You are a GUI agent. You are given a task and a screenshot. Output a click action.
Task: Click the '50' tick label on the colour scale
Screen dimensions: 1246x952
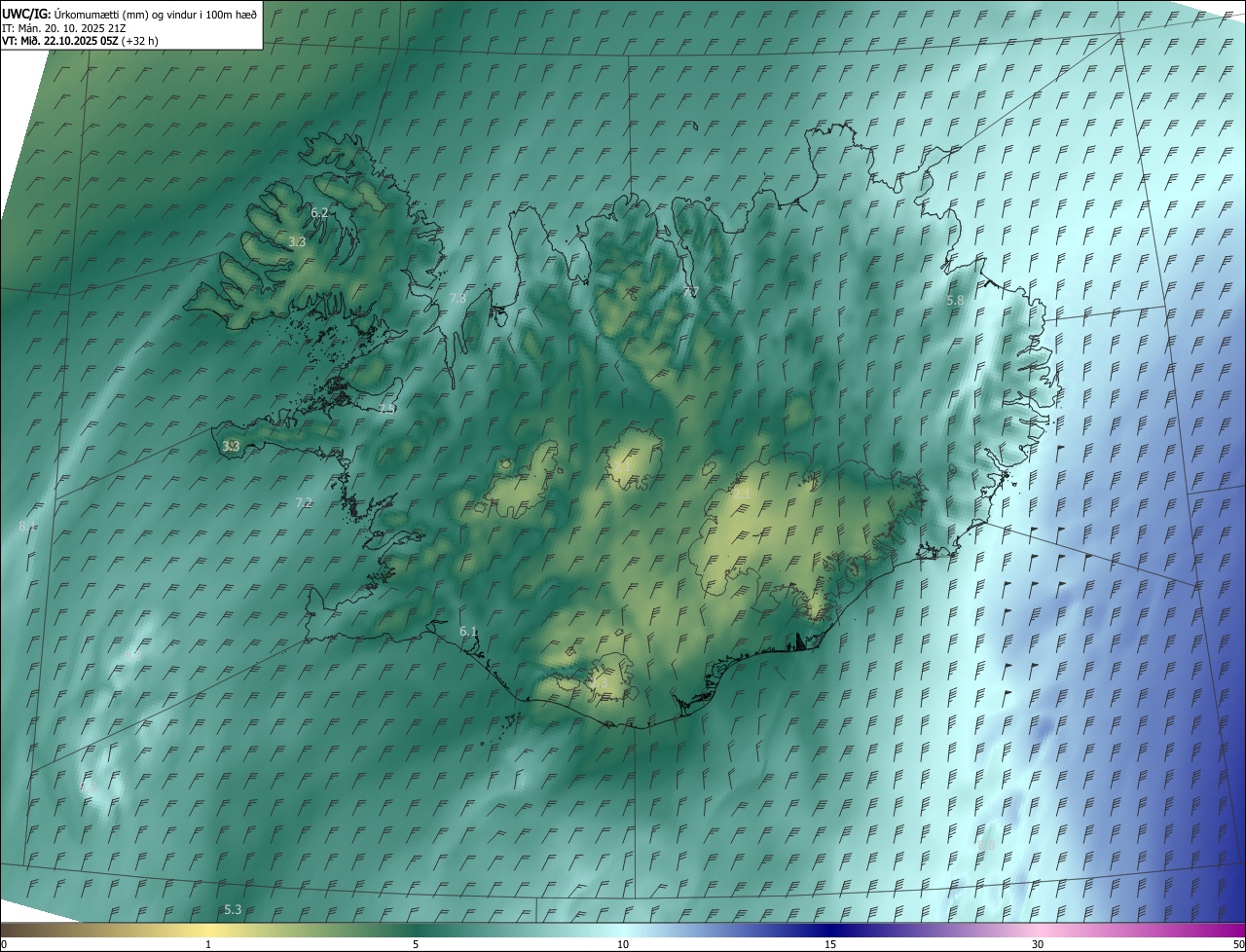pos(1237,944)
